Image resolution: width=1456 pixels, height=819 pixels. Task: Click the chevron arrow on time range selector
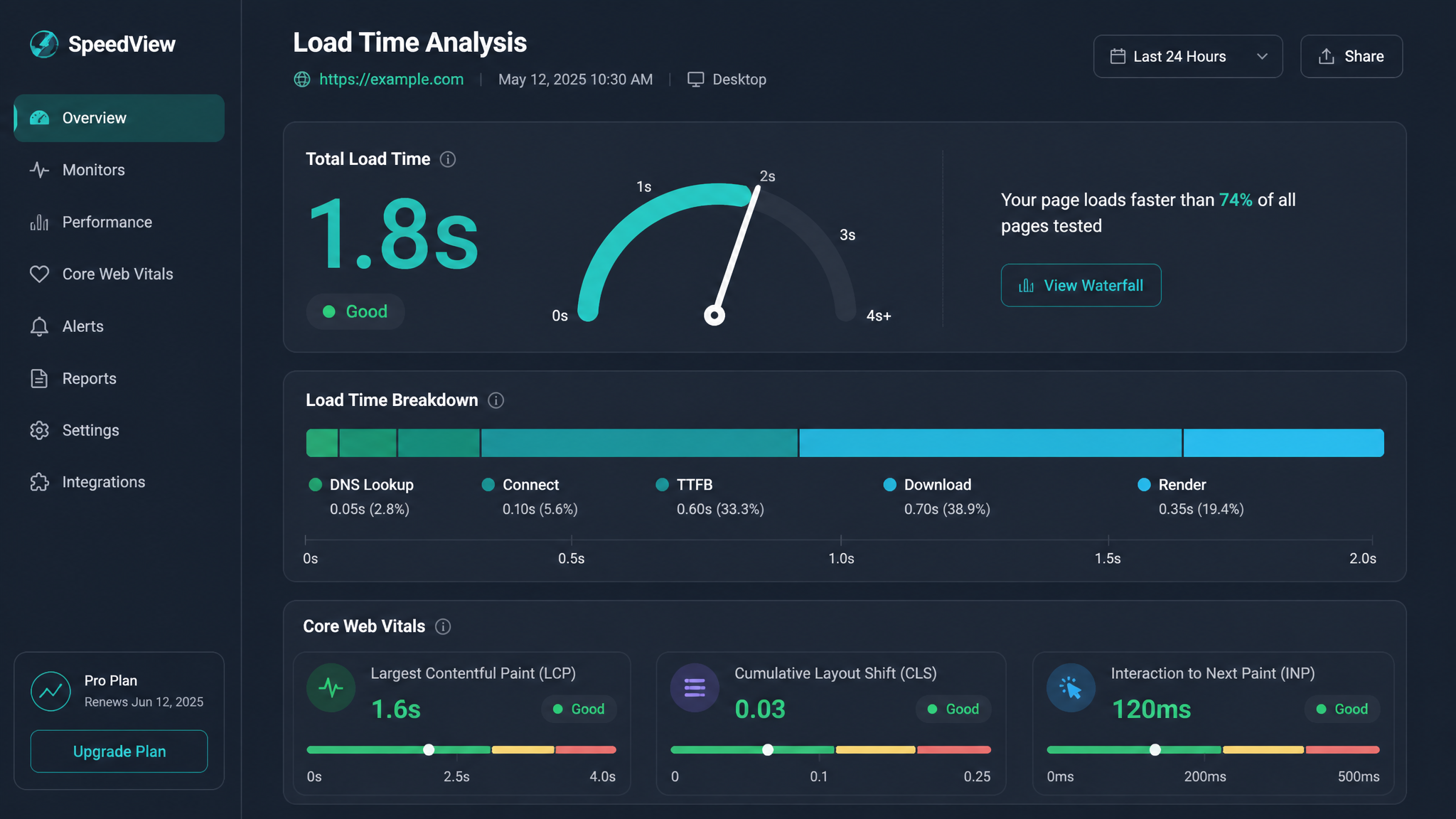(1262, 56)
